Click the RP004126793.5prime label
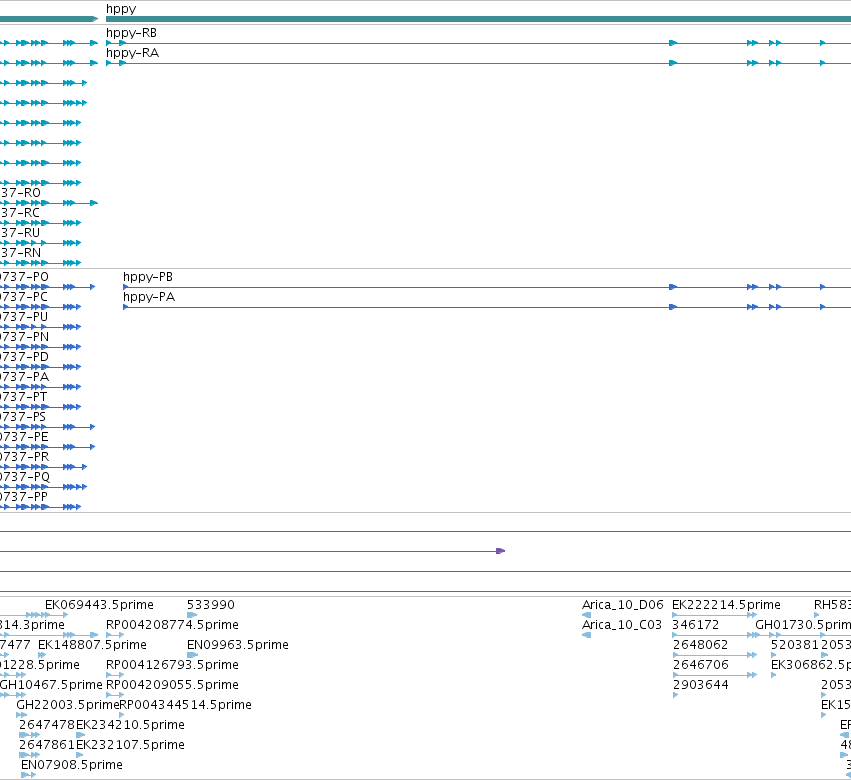Viewport: 851px width, 780px height. (172, 665)
